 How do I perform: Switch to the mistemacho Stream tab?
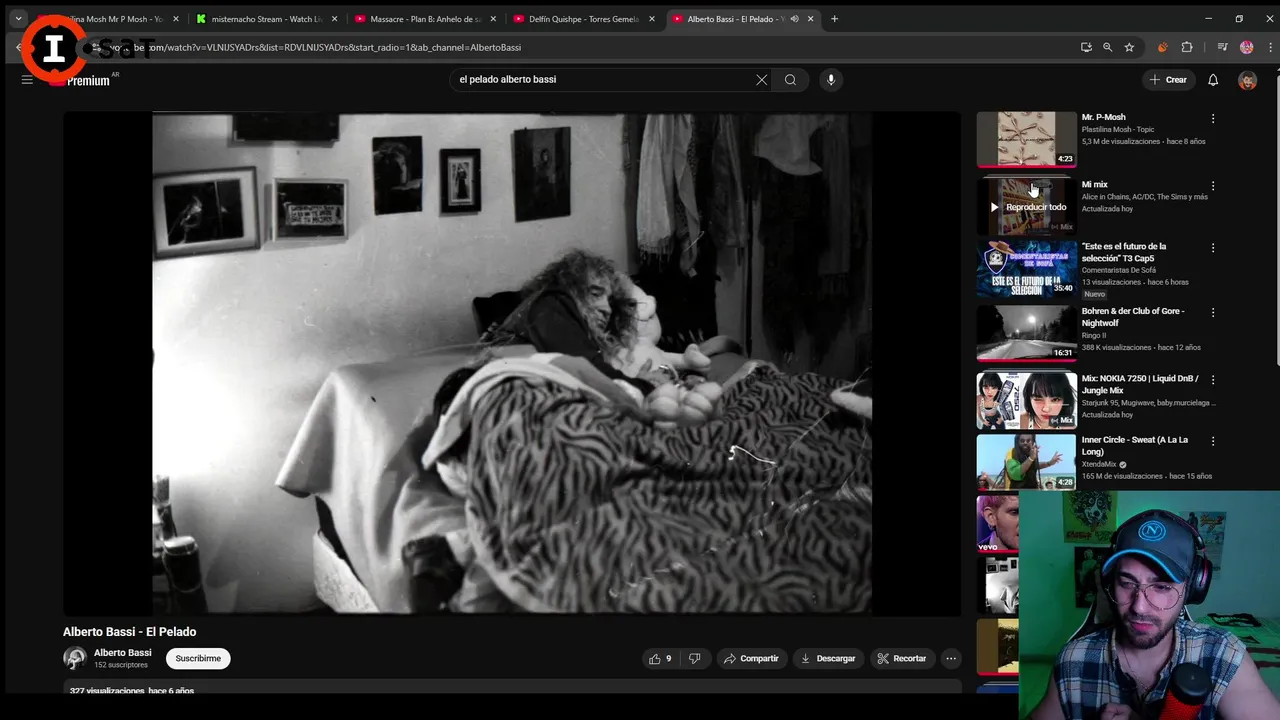[x=267, y=18]
